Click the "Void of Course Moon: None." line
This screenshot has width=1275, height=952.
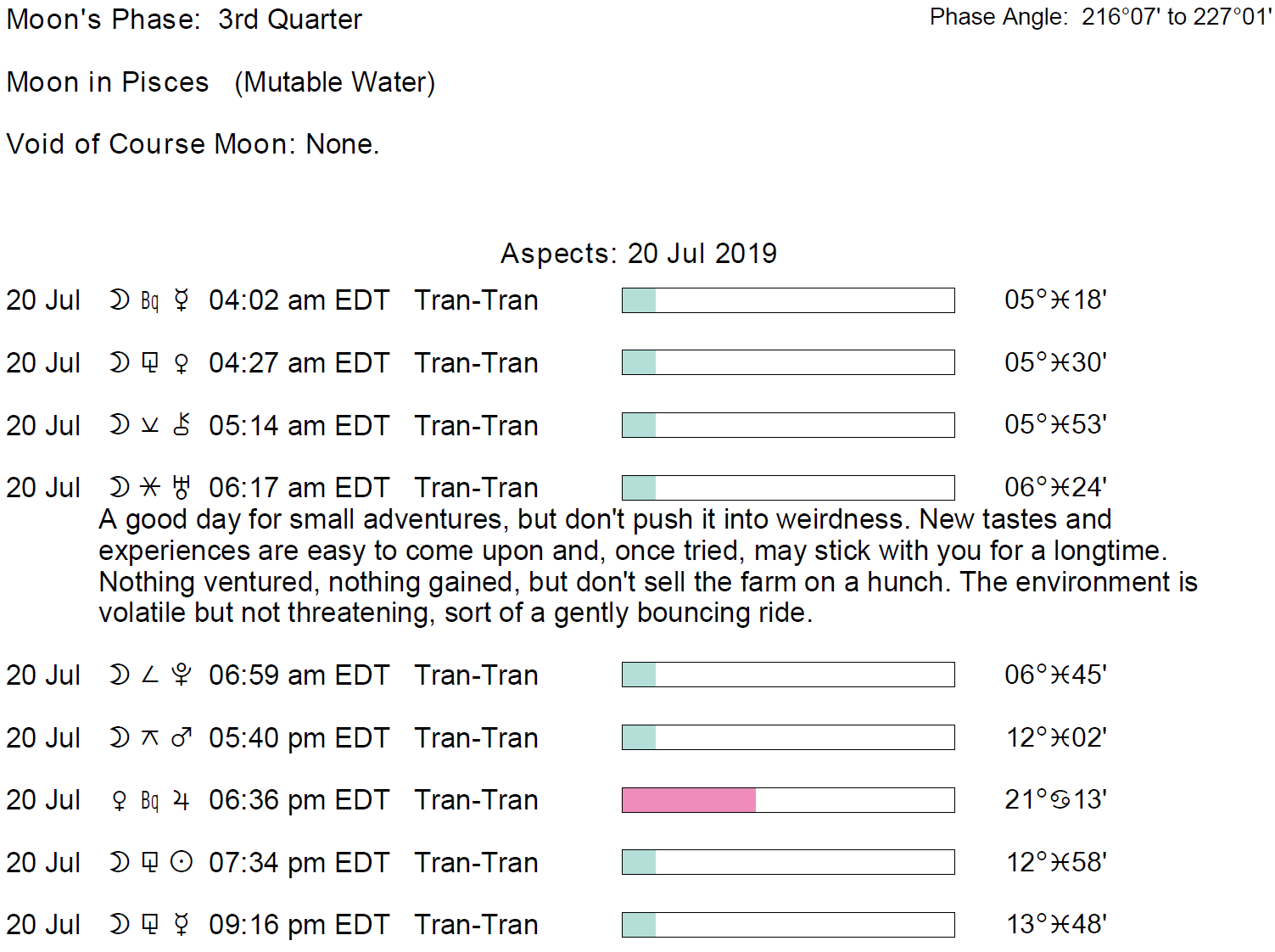(193, 144)
